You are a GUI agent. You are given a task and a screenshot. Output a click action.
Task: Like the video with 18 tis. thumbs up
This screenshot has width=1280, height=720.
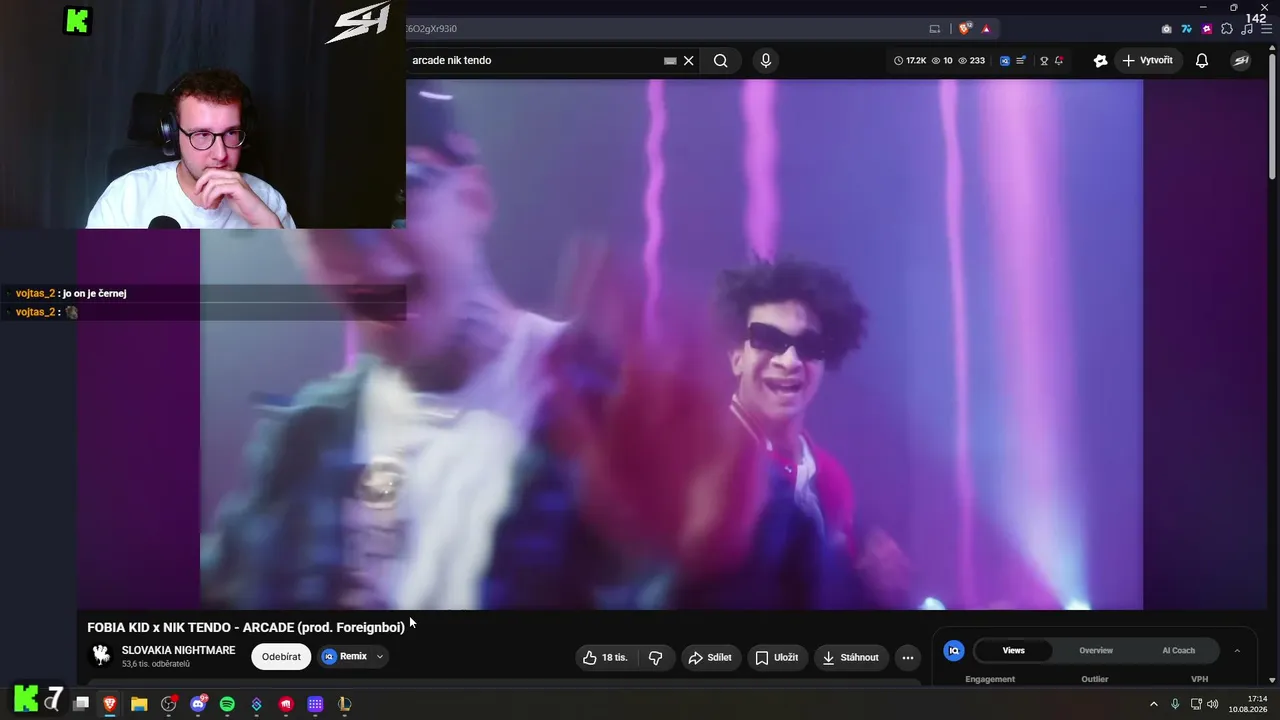[x=605, y=657]
